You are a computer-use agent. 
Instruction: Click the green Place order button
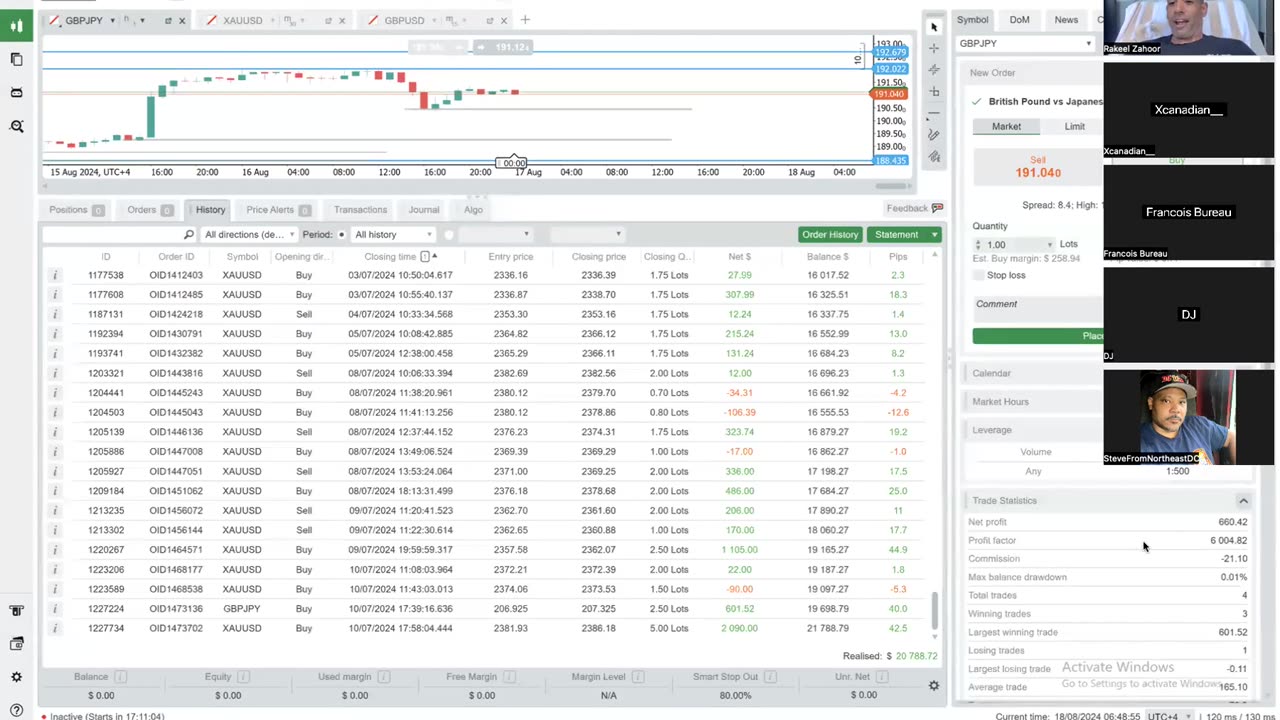(x=1038, y=335)
